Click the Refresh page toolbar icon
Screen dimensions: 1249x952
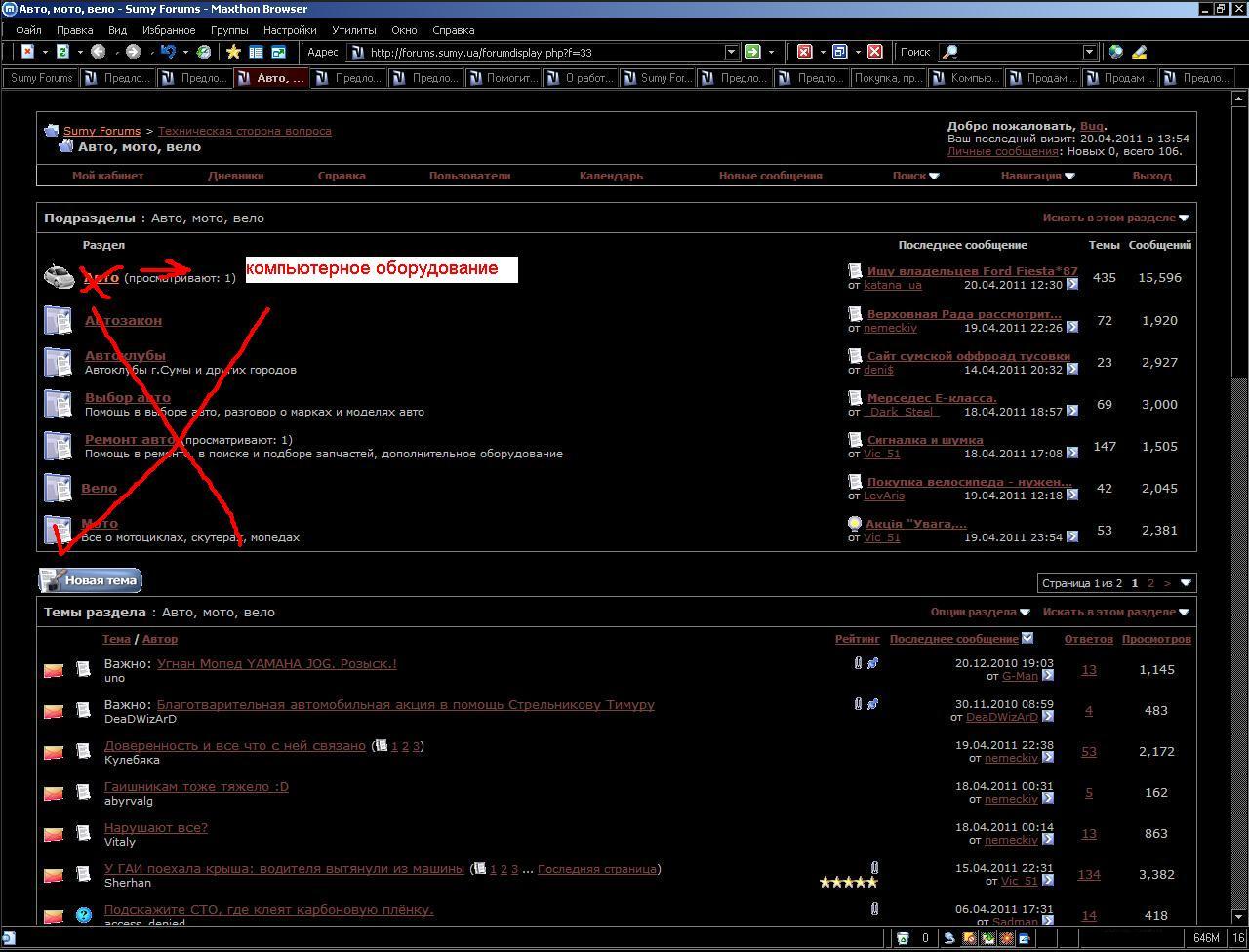(62, 52)
